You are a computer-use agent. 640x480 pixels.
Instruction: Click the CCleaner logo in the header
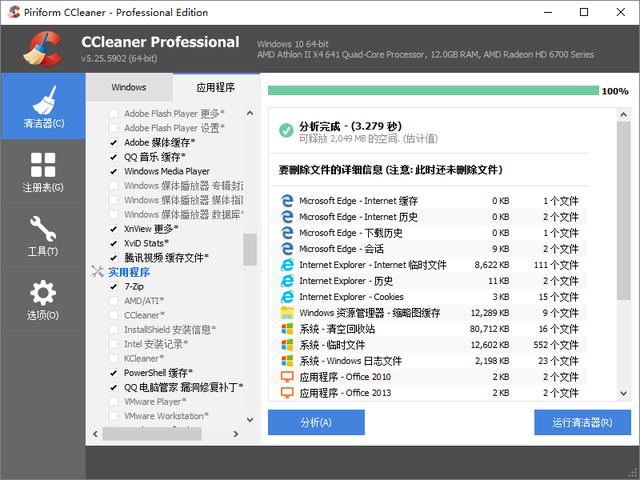pyautogui.click(x=43, y=49)
